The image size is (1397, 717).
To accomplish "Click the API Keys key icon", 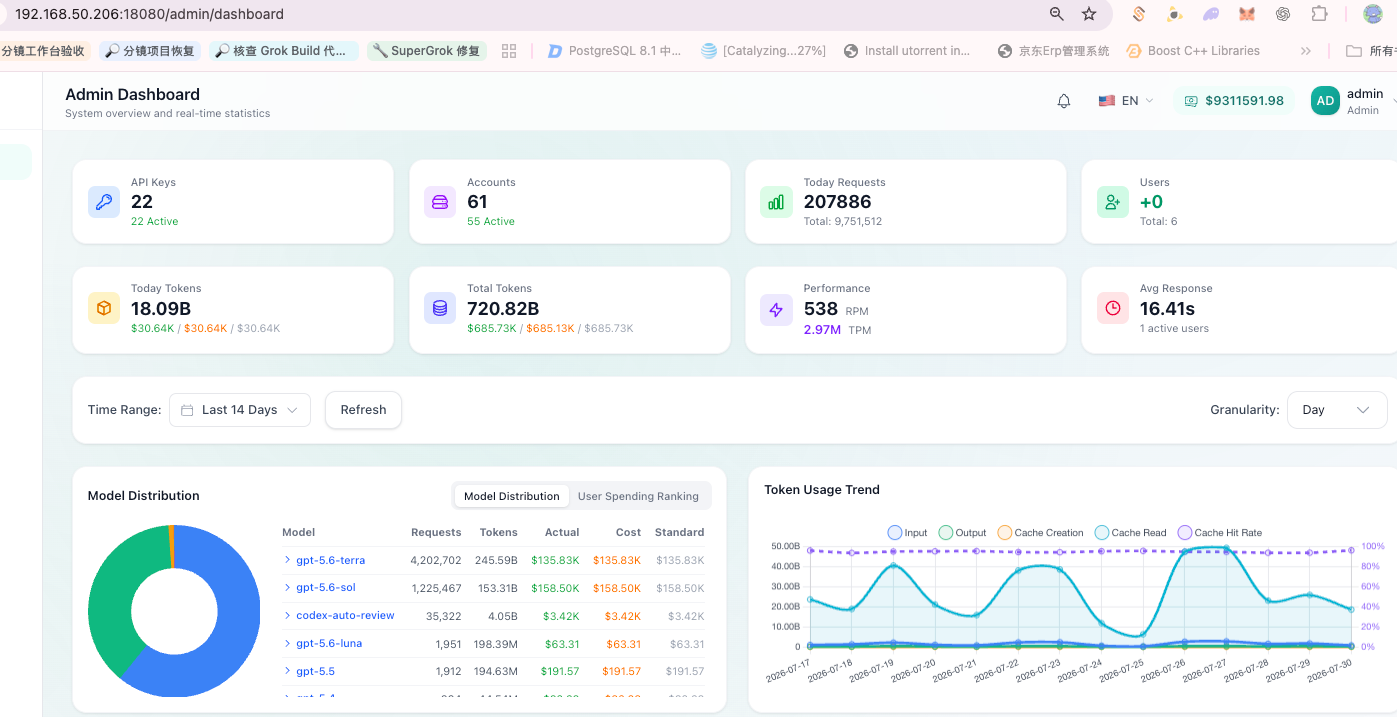I will pos(104,202).
